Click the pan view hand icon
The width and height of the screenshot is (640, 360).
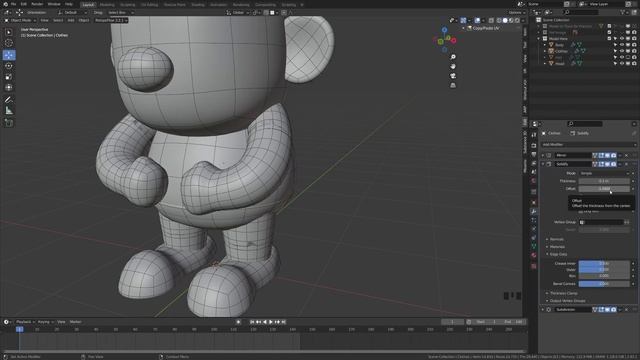point(453,66)
